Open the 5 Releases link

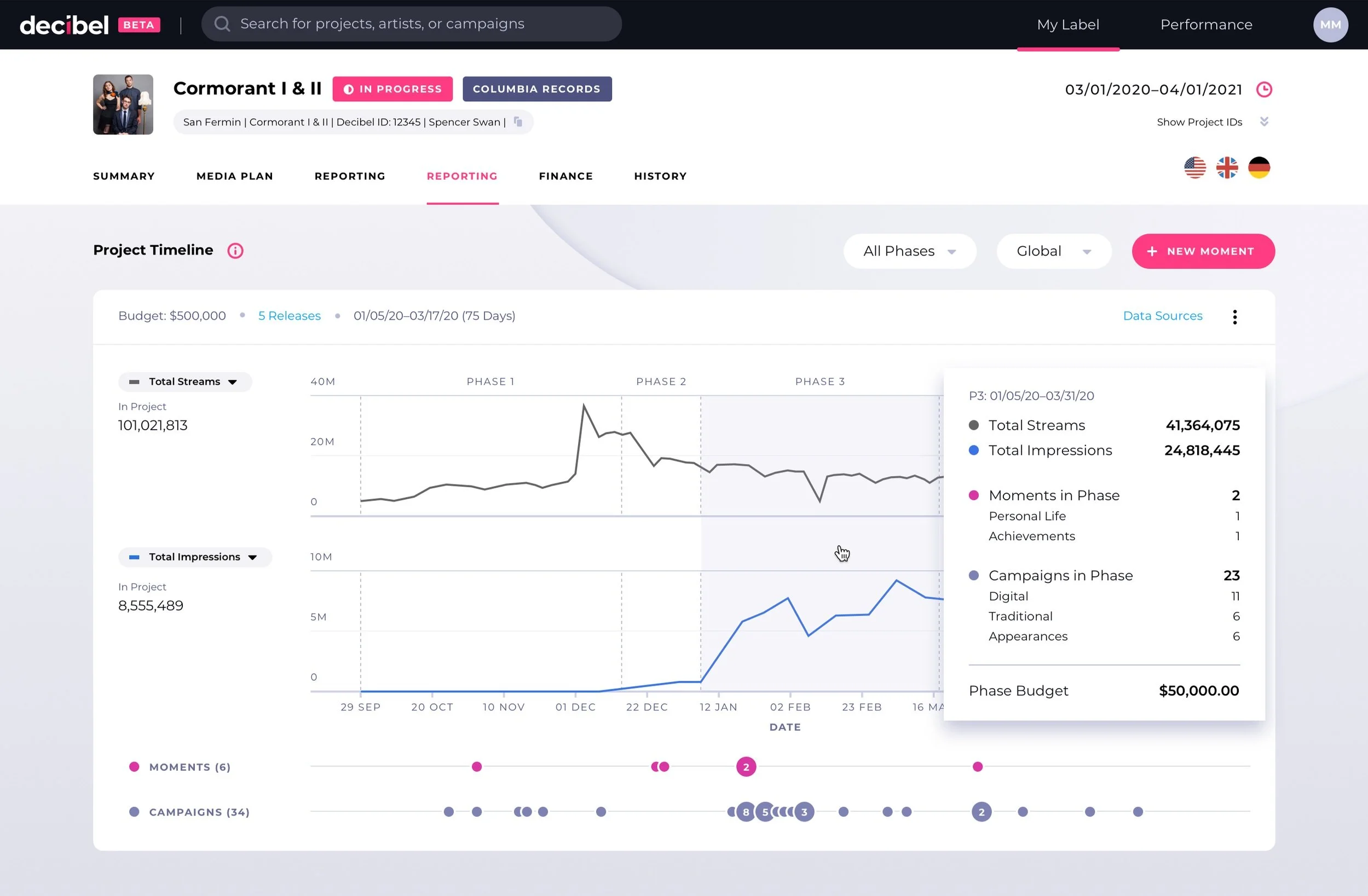(289, 315)
